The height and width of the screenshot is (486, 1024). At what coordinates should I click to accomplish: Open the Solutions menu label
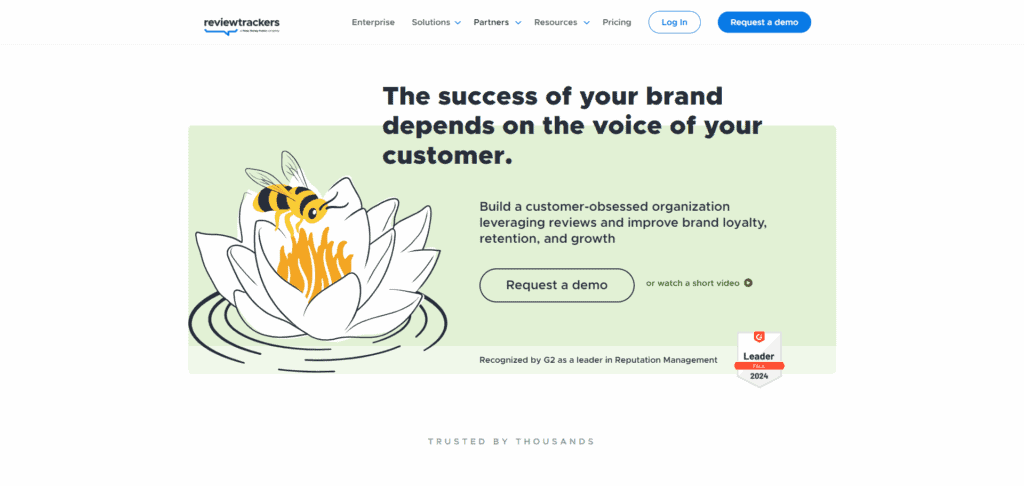click(430, 22)
